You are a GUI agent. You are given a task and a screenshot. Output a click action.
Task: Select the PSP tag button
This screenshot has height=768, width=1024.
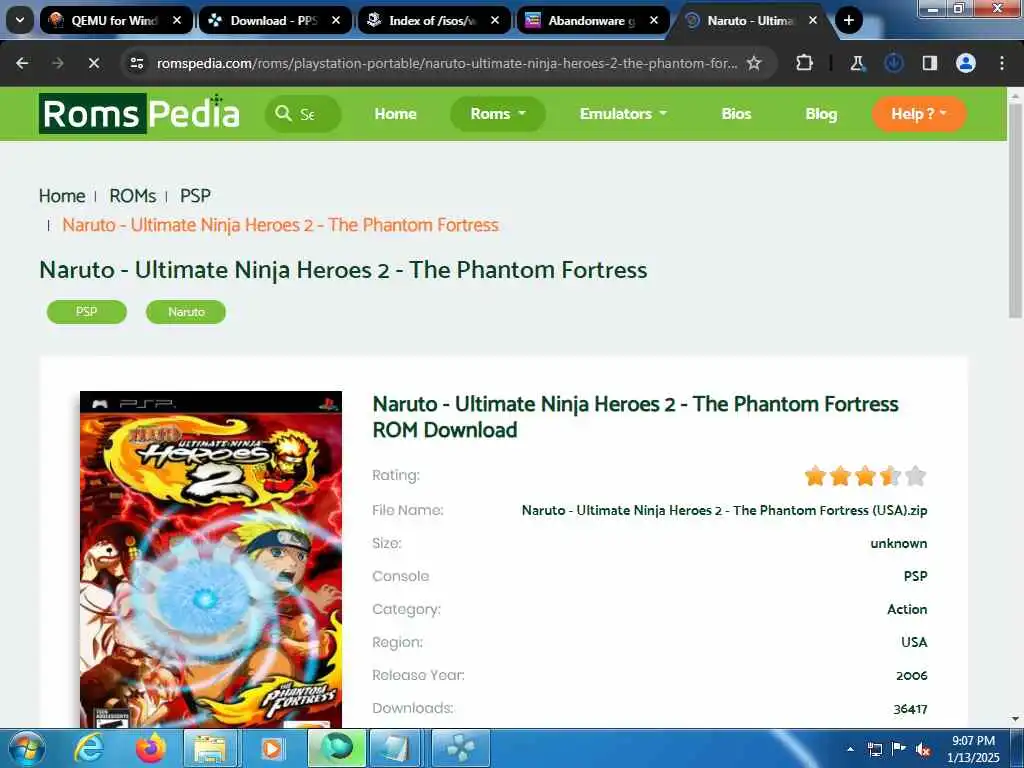[87, 312]
